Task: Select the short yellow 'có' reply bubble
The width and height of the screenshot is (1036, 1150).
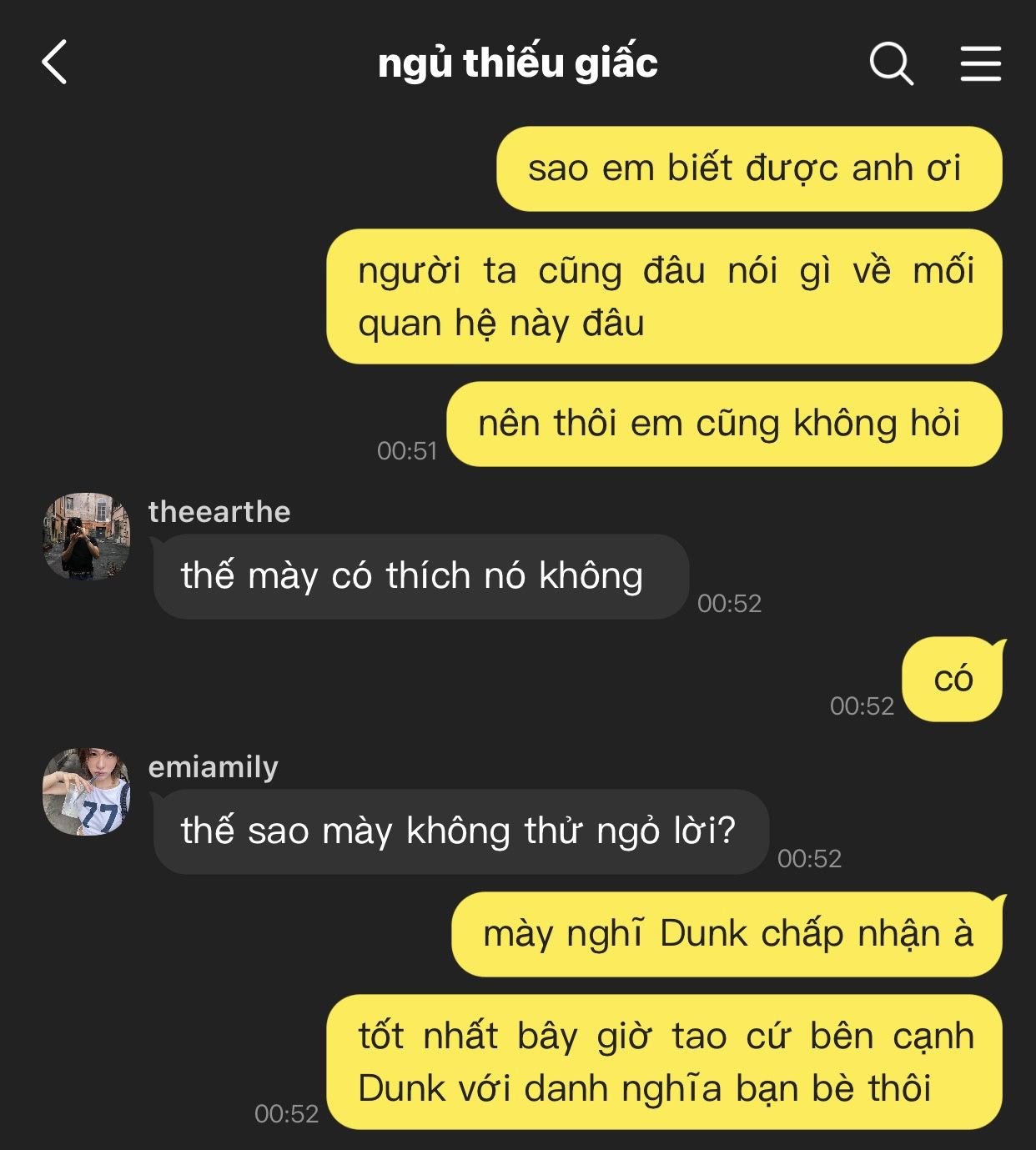Action: (953, 679)
